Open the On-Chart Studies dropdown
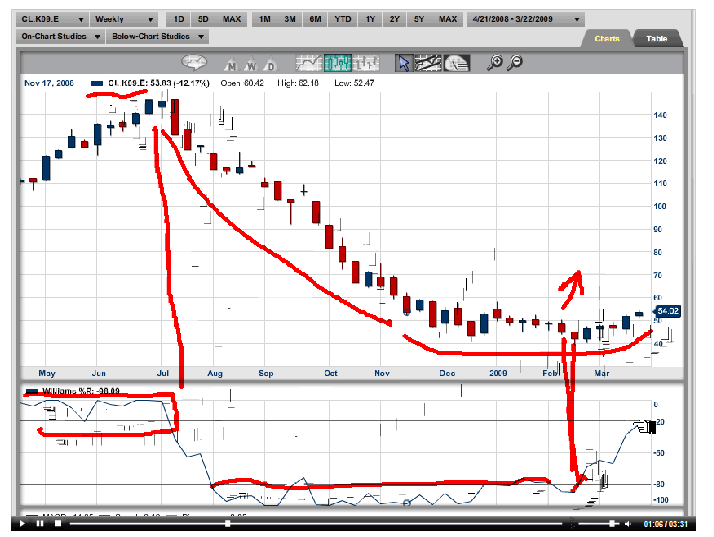Viewport: 714px width, 537px height. pyautogui.click(x=61, y=36)
